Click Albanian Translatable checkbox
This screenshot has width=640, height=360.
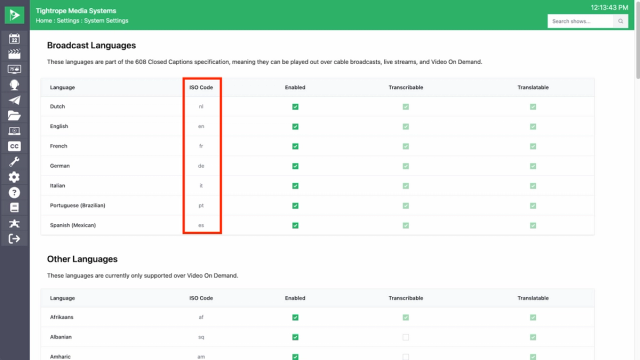pos(533,337)
